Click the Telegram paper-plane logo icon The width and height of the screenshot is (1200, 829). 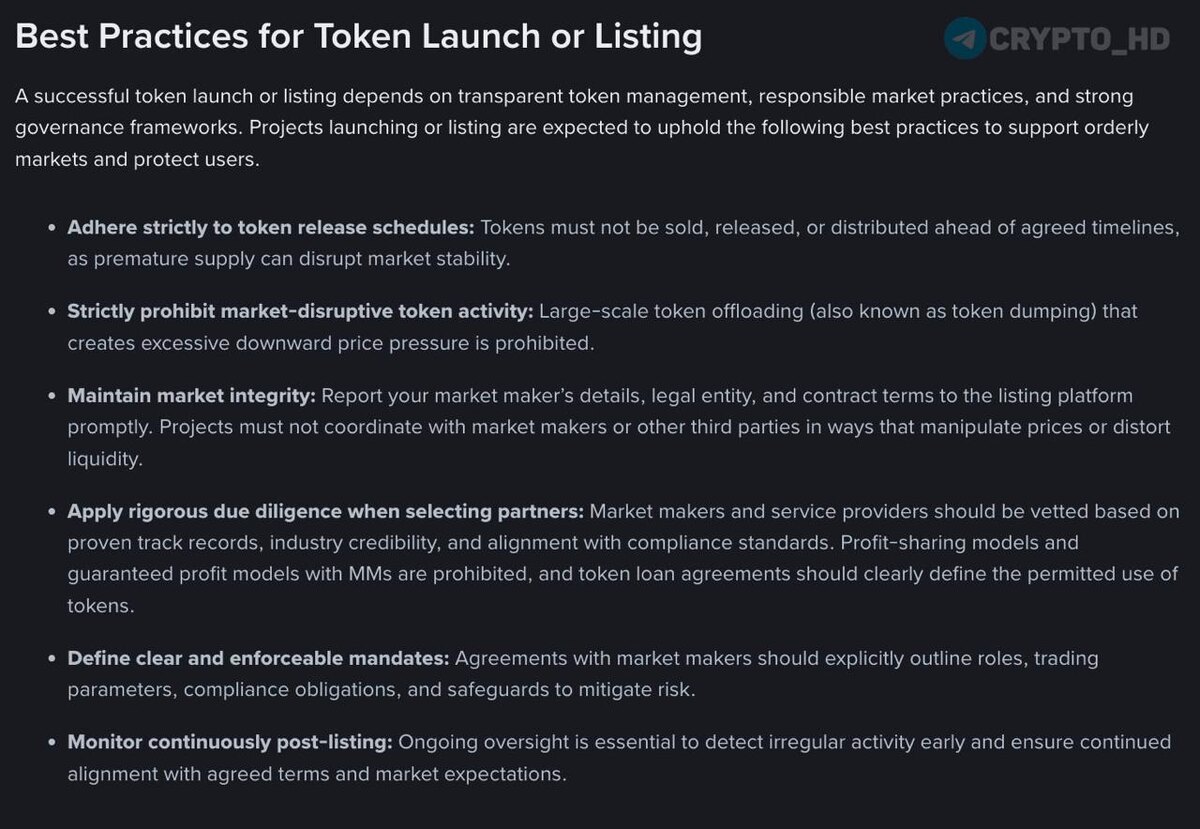click(965, 38)
